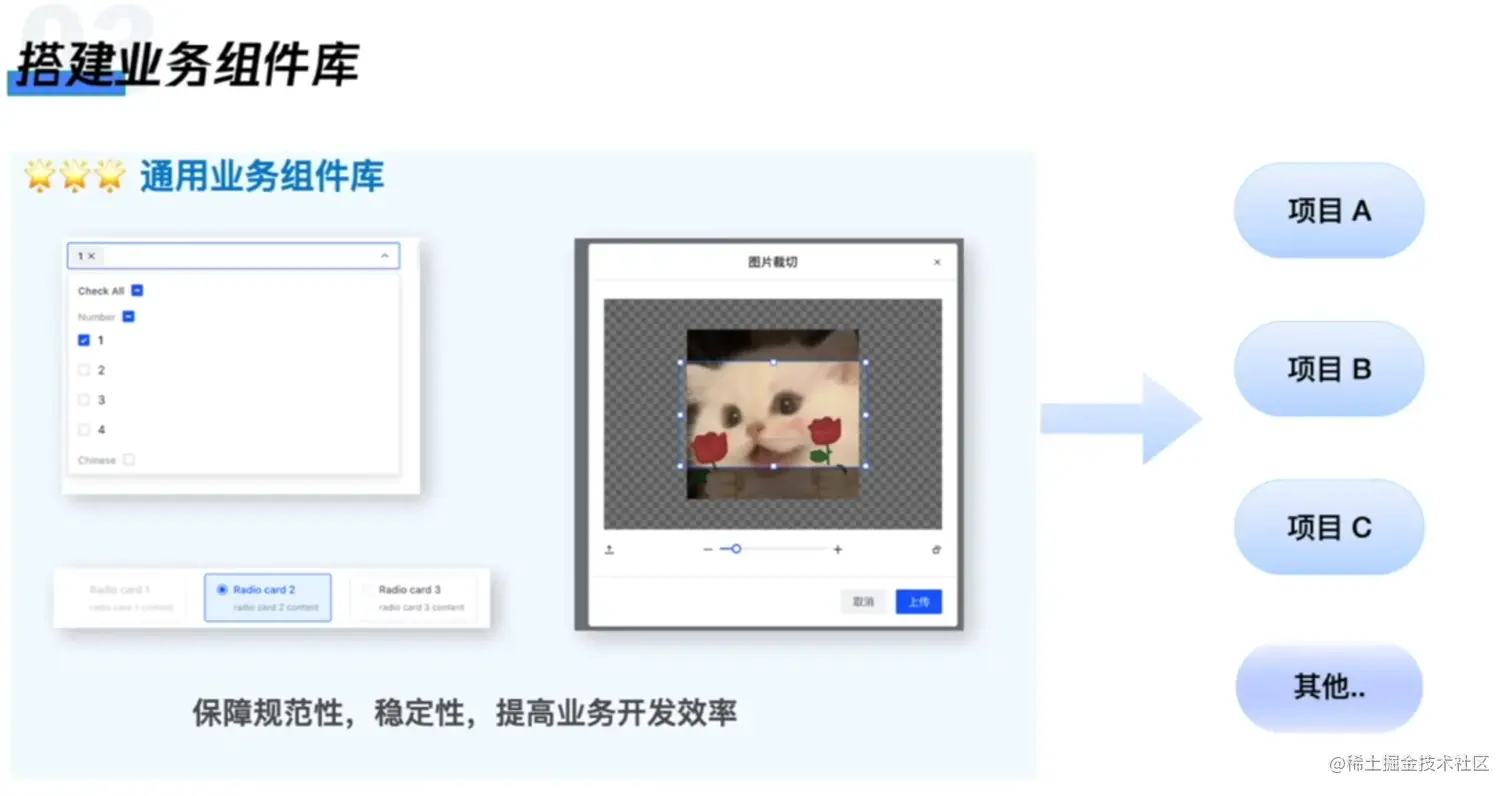
Task: Remove tag "1" via its × icon
Action: click(x=92, y=256)
